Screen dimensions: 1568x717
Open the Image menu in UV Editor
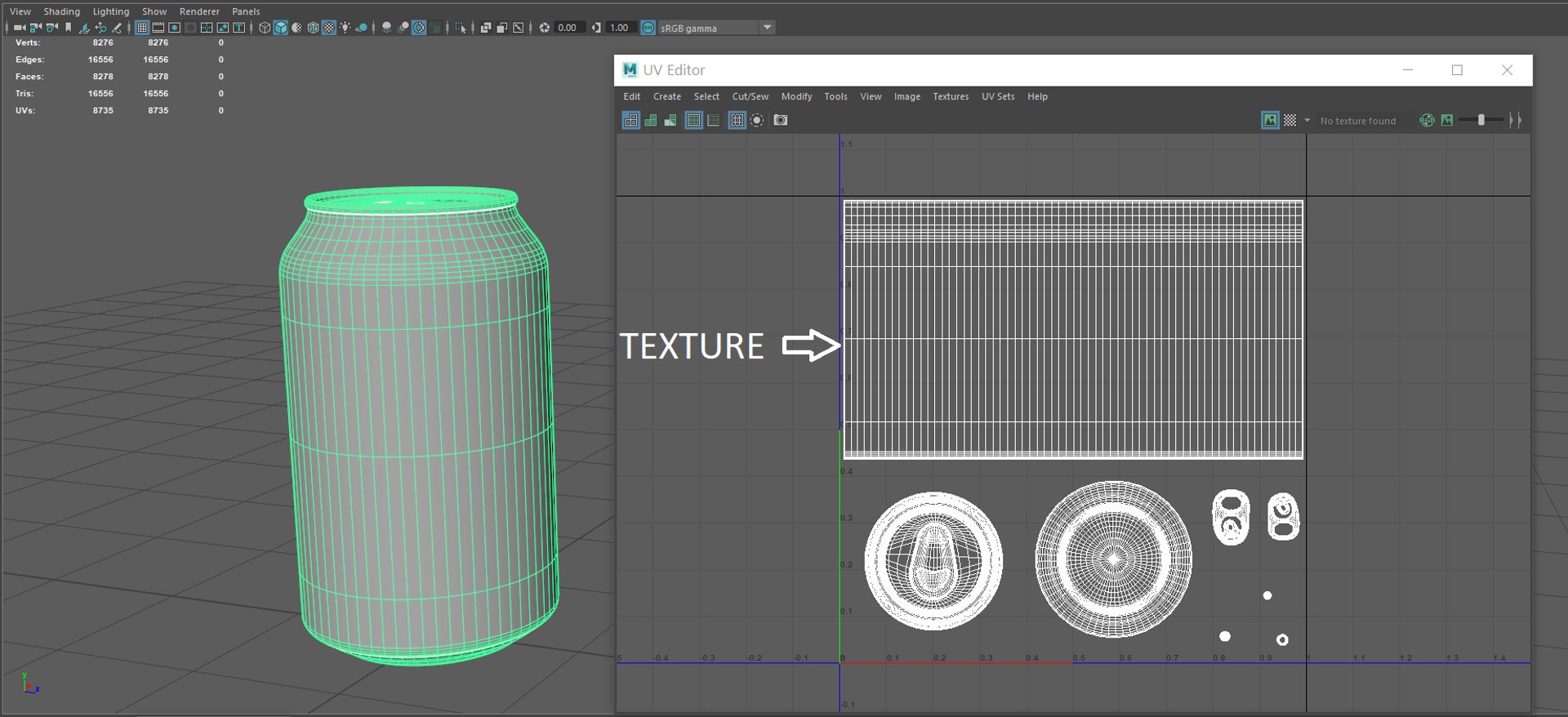[907, 96]
